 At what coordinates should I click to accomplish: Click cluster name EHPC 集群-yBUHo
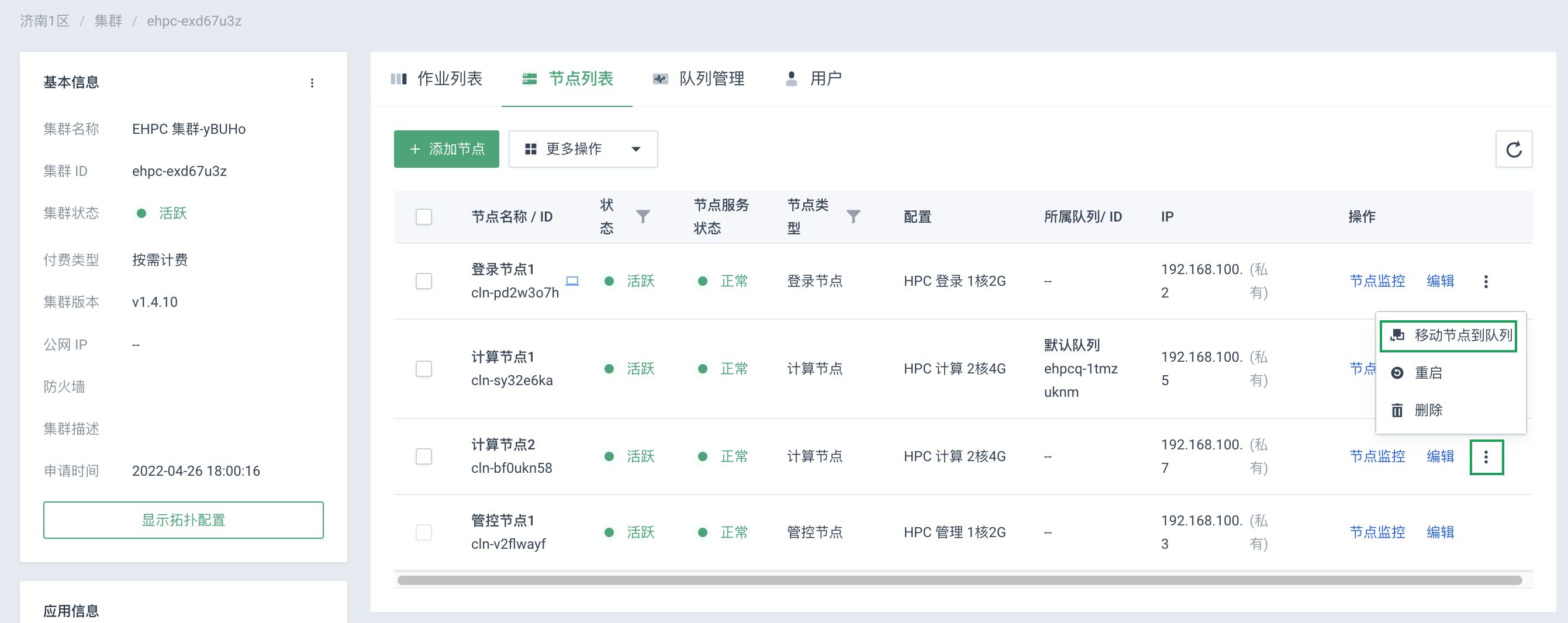[x=189, y=129]
